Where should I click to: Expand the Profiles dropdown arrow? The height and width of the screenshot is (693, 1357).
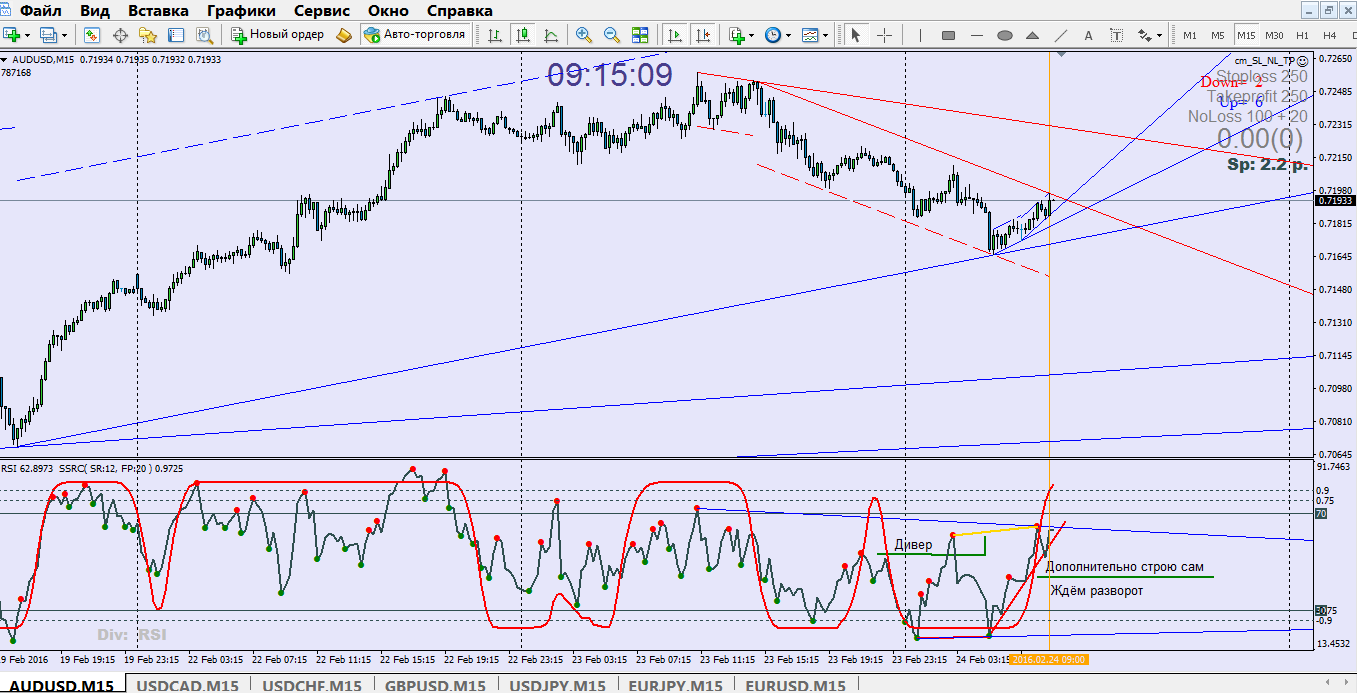(64, 35)
